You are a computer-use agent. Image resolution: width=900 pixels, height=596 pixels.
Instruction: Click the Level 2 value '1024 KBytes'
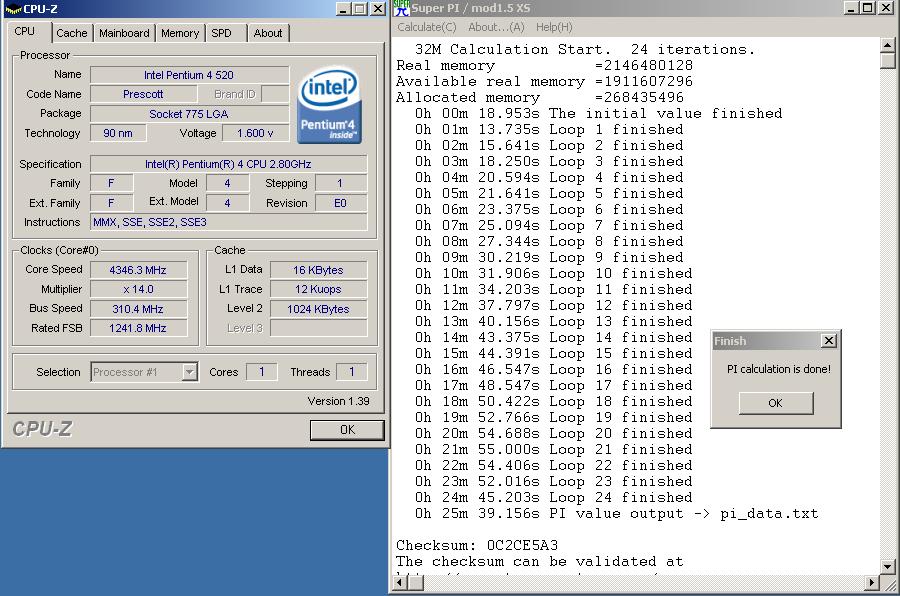click(x=319, y=309)
